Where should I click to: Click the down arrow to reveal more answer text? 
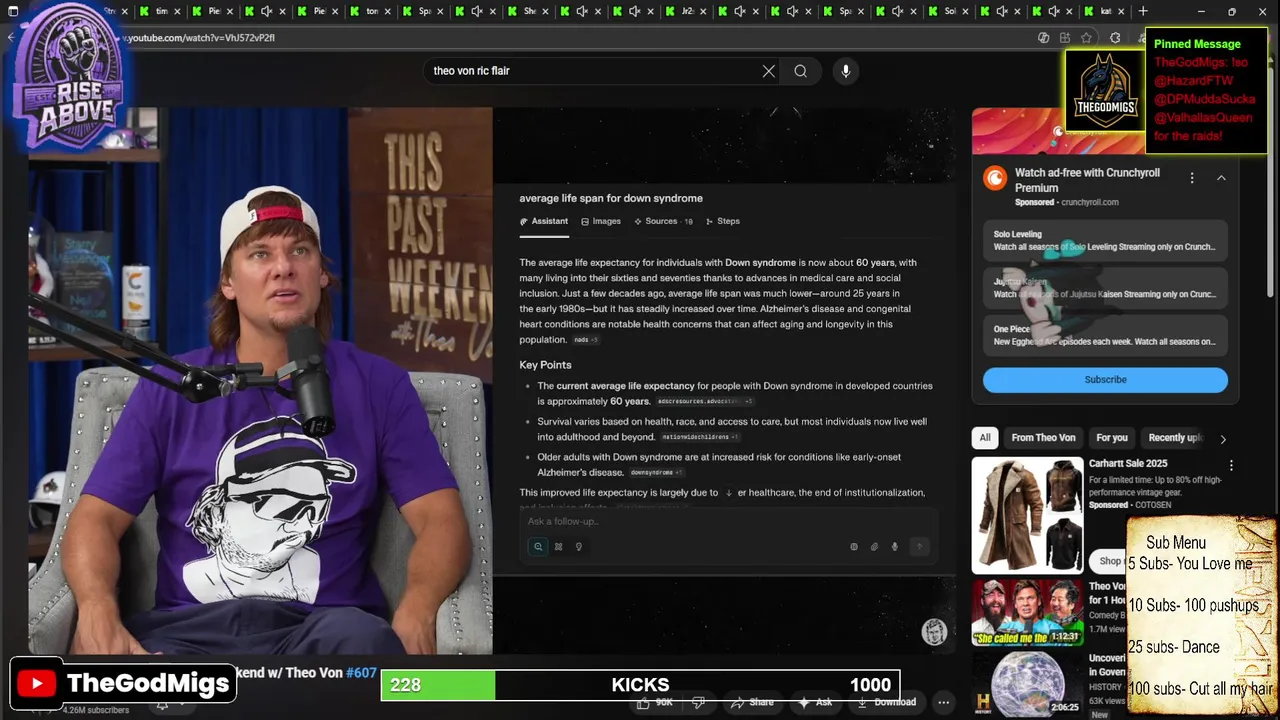729,493
